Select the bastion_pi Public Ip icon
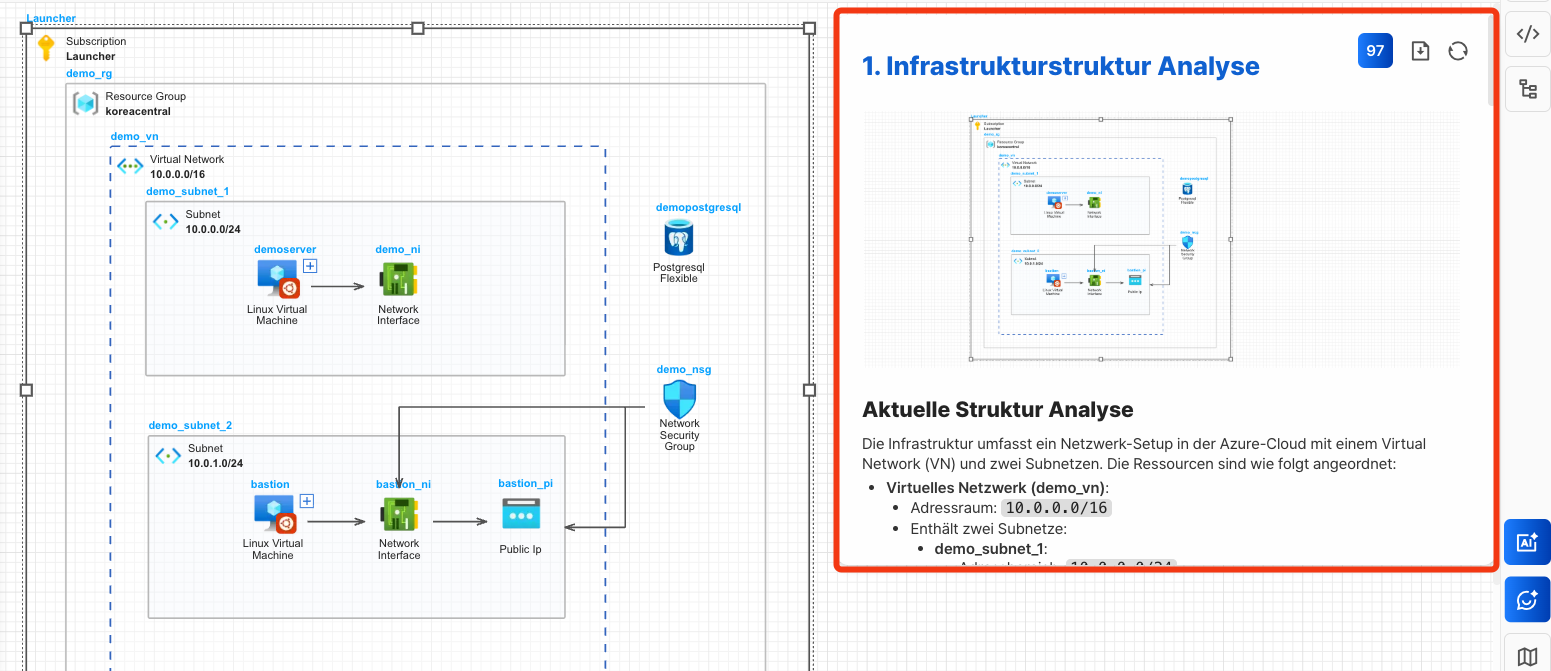The width and height of the screenshot is (1551, 671). 521,514
